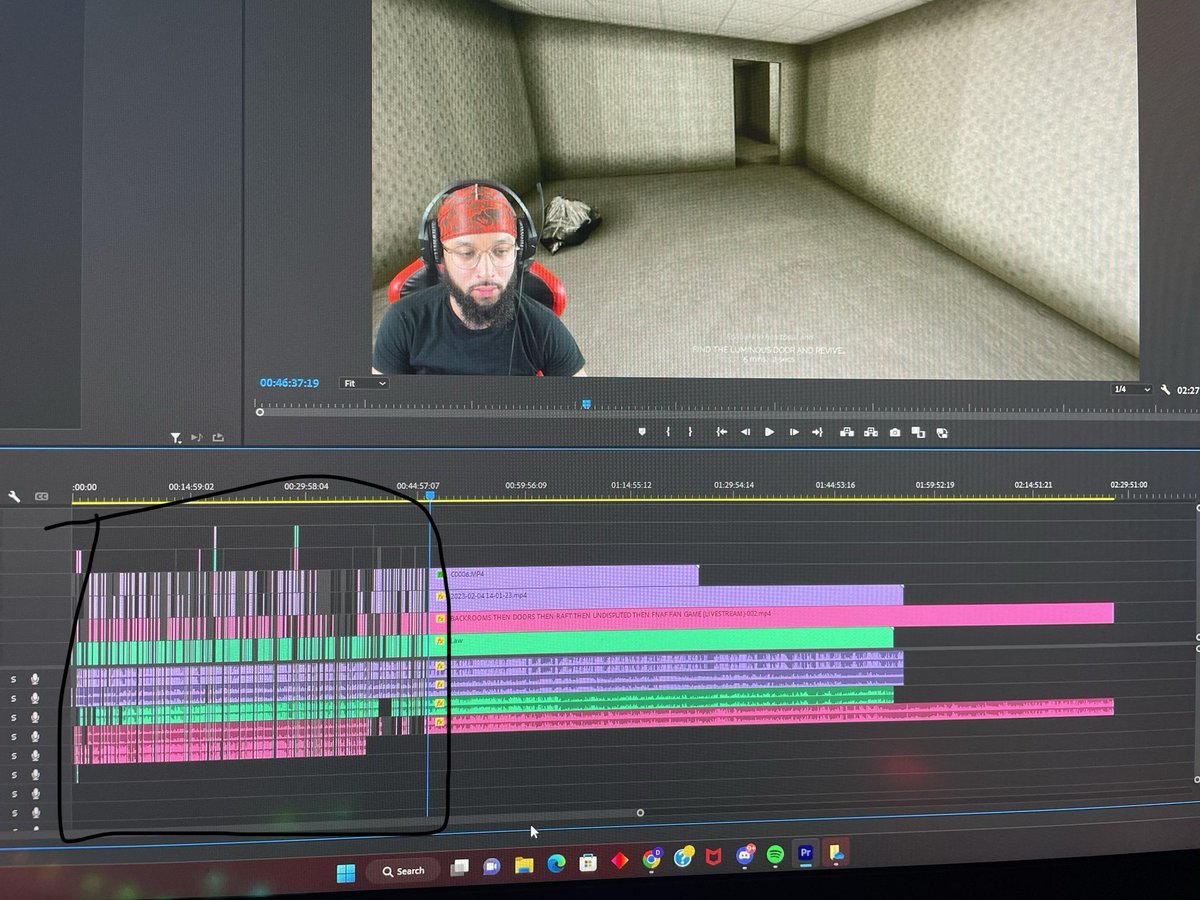The height and width of the screenshot is (900, 1200).
Task: Click the export icon in left panel
Action: (x=218, y=437)
